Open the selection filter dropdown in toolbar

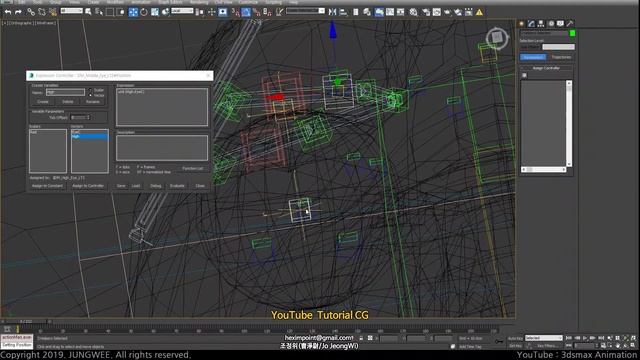coord(71,11)
